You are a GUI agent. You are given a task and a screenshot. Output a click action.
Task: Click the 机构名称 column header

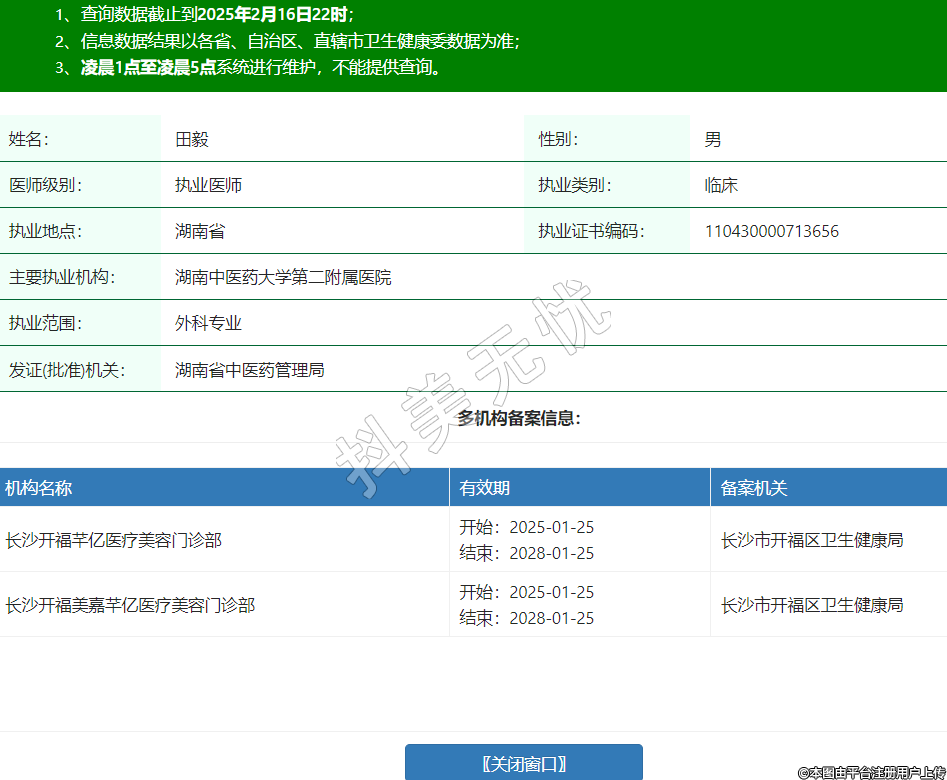click(x=39, y=488)
